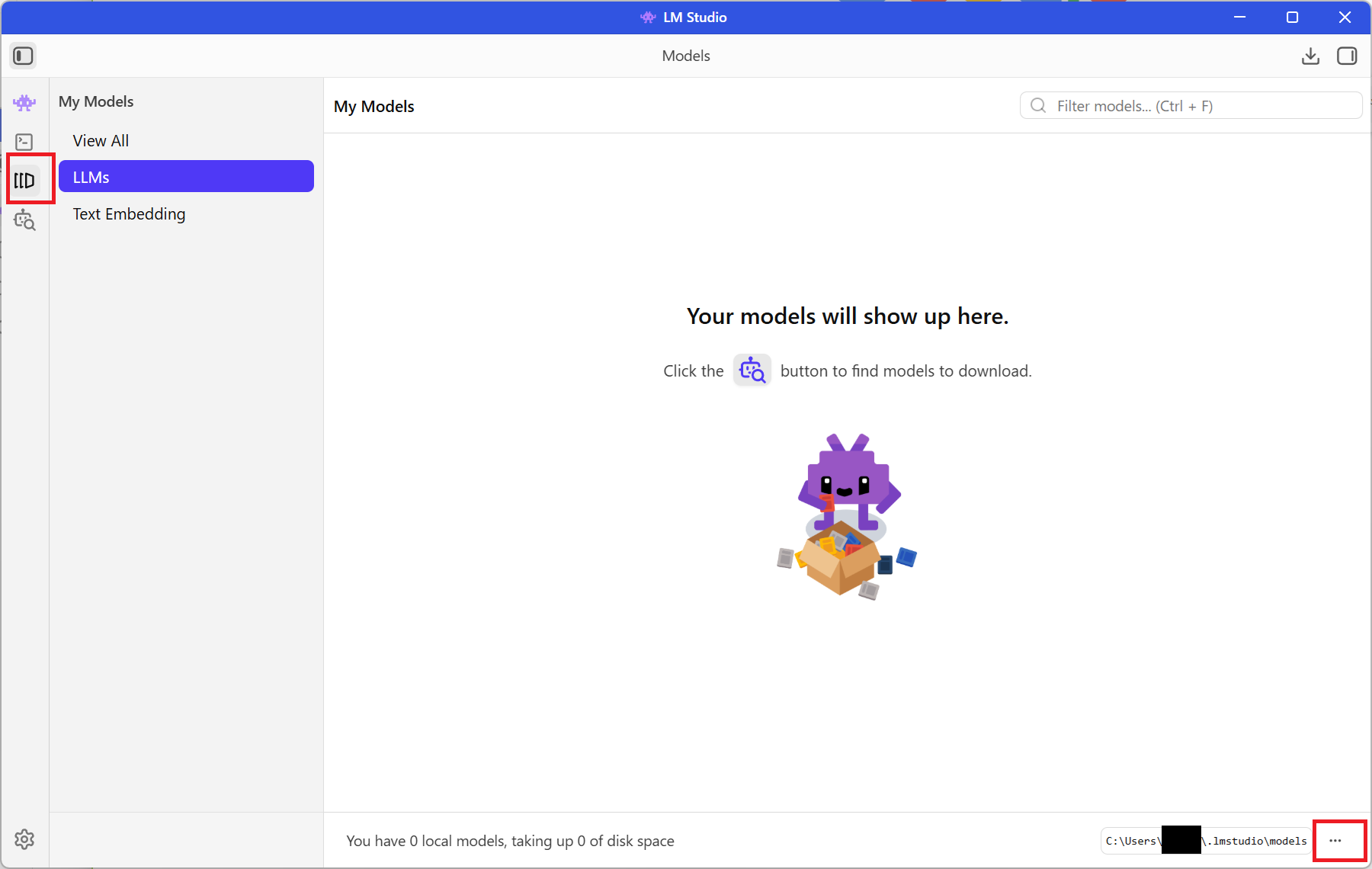
Task: Open the models directory options menu
Action: (x=1335, y=841)
